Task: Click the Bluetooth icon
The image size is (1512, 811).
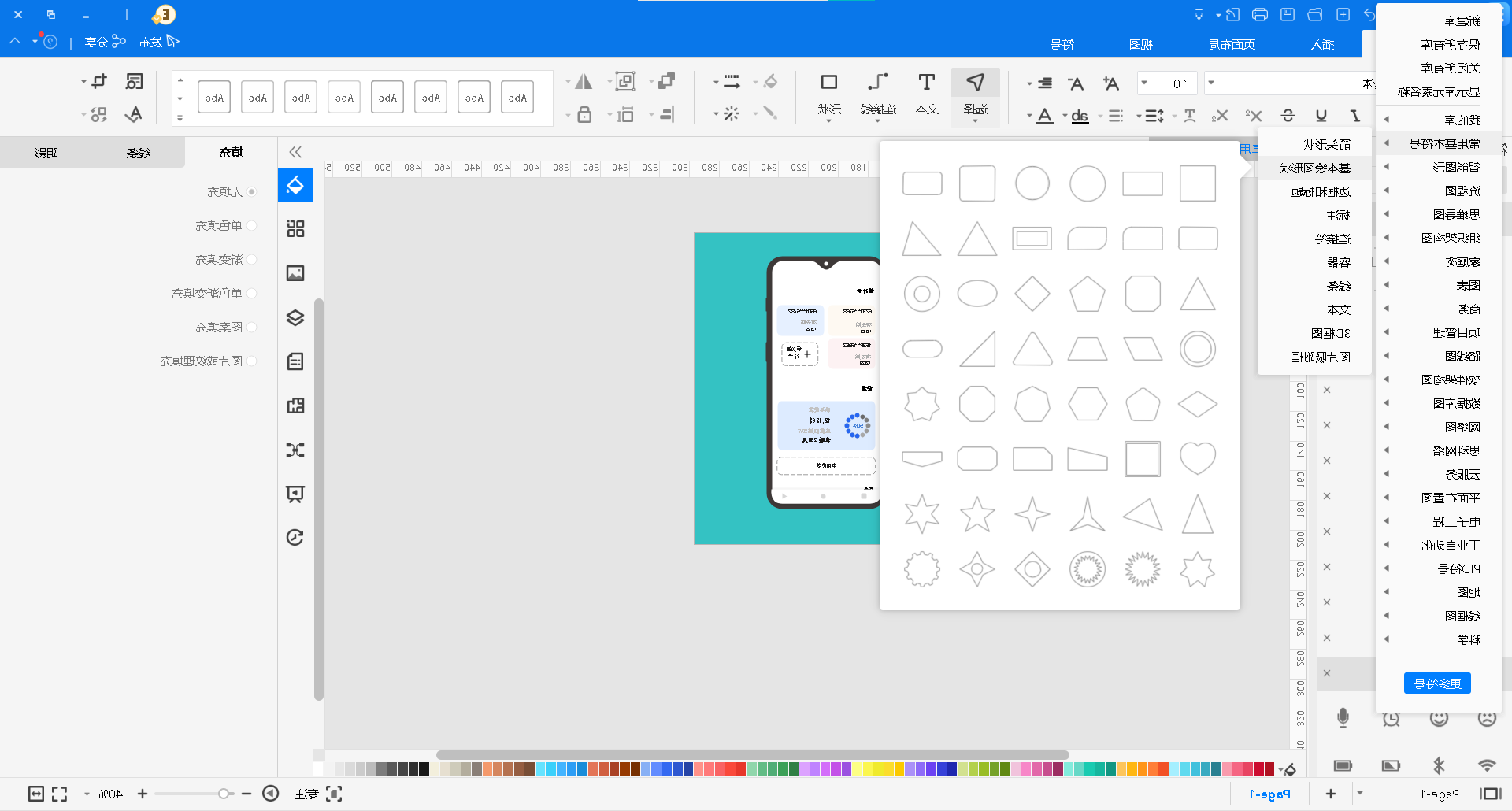Action: (1440, 765)
